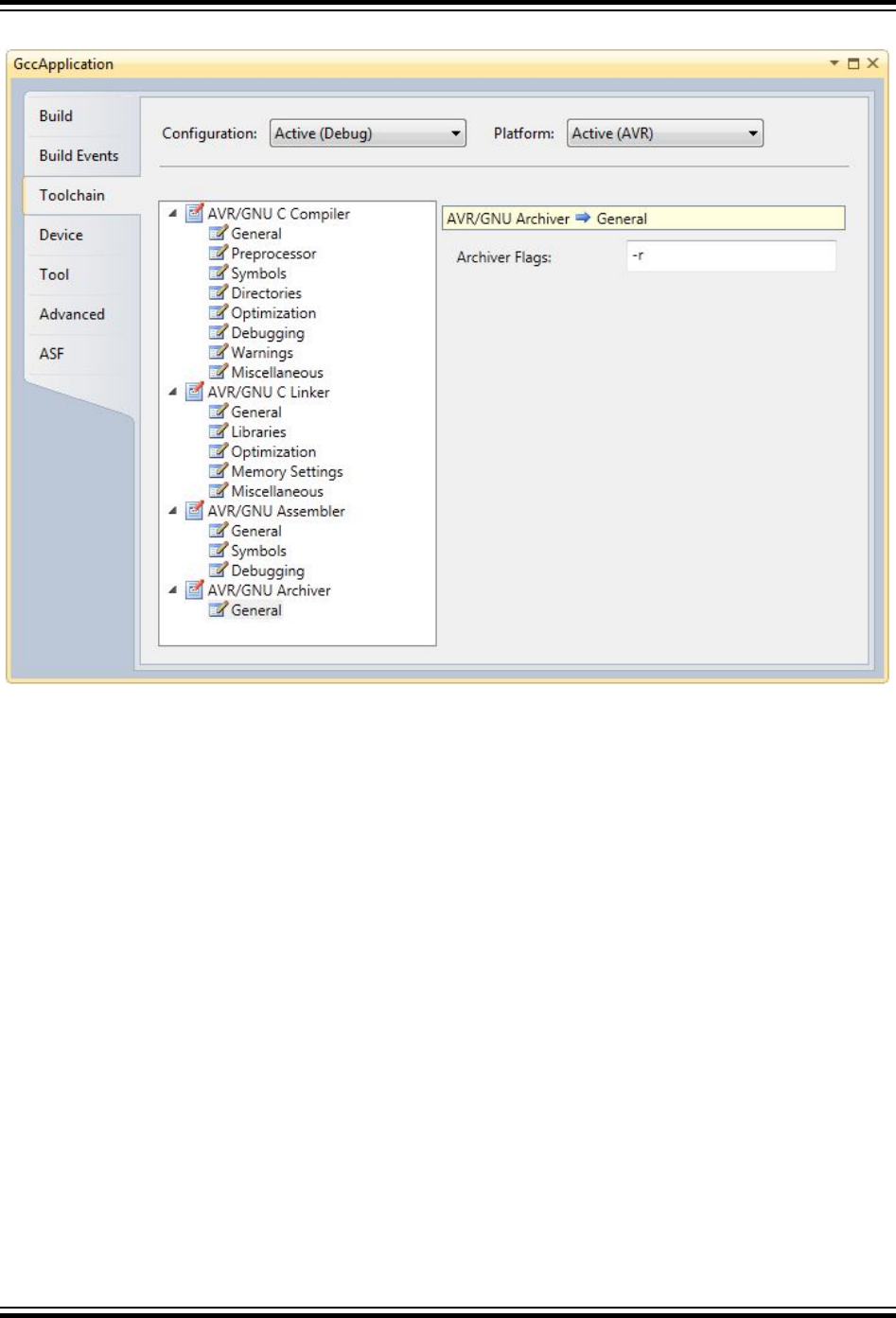896x1318 pixels.
Task: Collapse the AVR/GNU Archiver tree node
Action: pyautogui.click(x=172, y=590)
